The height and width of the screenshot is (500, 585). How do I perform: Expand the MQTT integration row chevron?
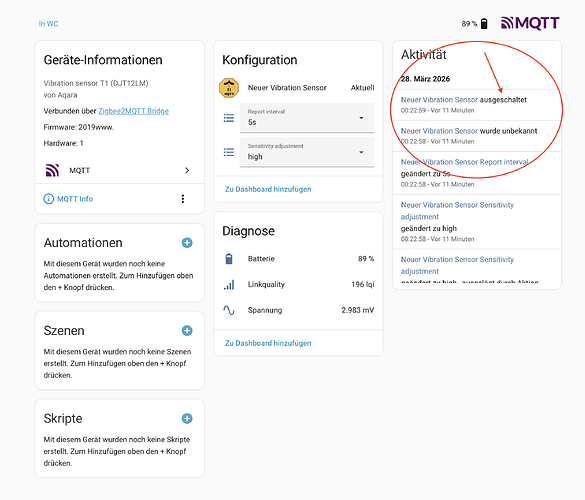187,171
